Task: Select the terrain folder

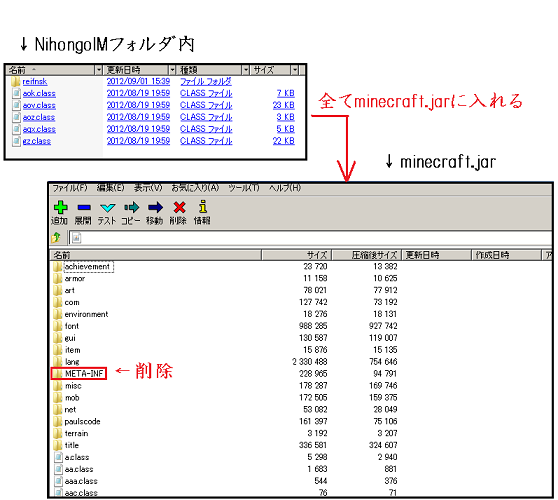Action: point(76,434)
